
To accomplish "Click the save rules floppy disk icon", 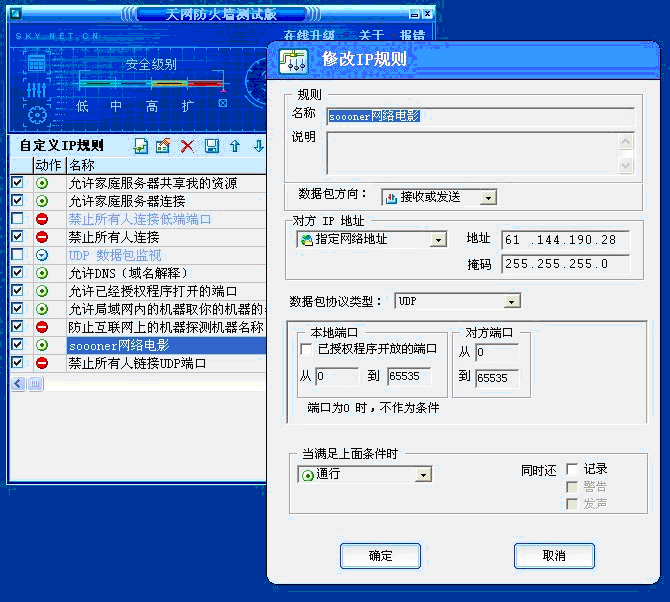I will click(x=211, y=146).
